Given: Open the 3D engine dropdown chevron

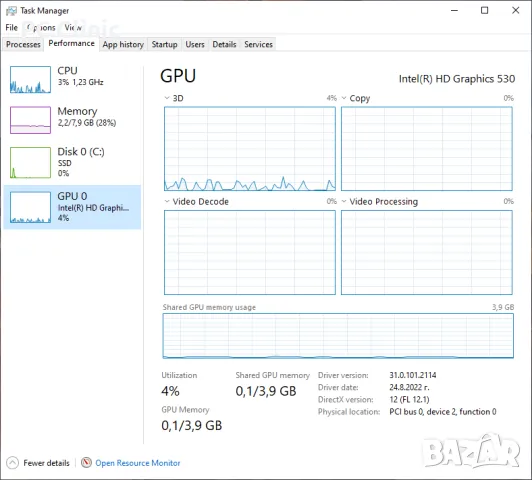Looking at the screenshot, I should click(167, 98).
